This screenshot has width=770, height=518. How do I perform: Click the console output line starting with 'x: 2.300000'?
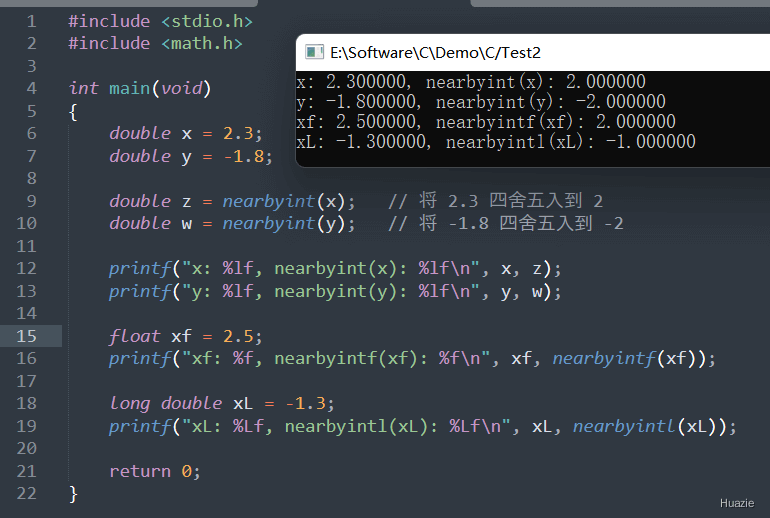click(471, 82)
